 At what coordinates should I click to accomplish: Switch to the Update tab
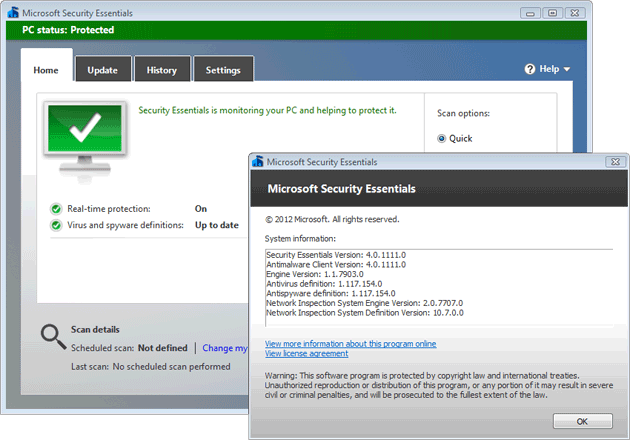[102, 70]
